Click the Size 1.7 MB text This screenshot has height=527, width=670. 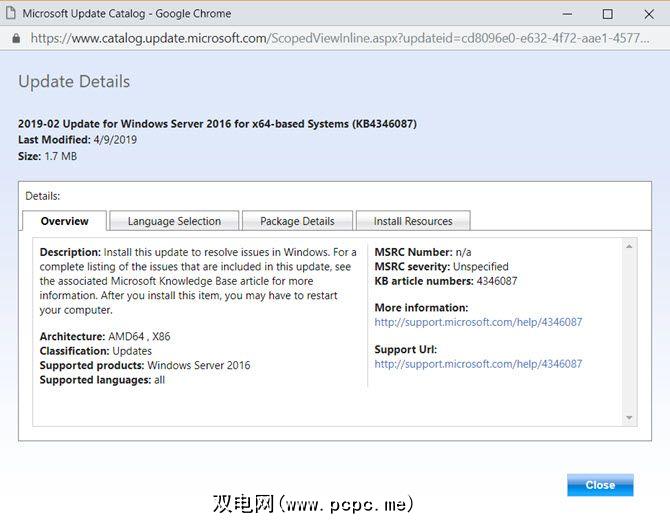point(47,156)
